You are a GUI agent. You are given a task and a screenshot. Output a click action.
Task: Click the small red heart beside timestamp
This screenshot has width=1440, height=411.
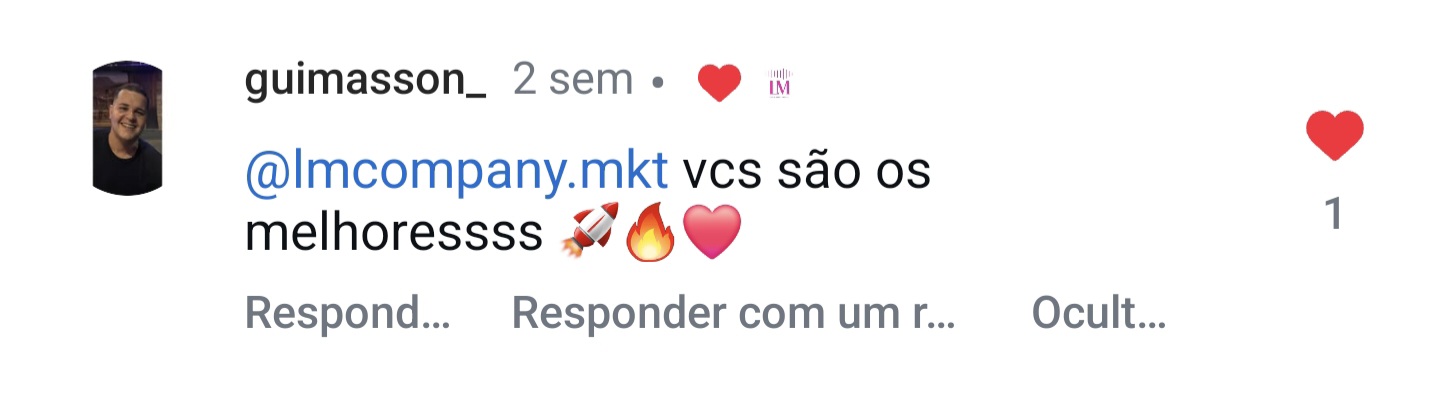(719, 83)
